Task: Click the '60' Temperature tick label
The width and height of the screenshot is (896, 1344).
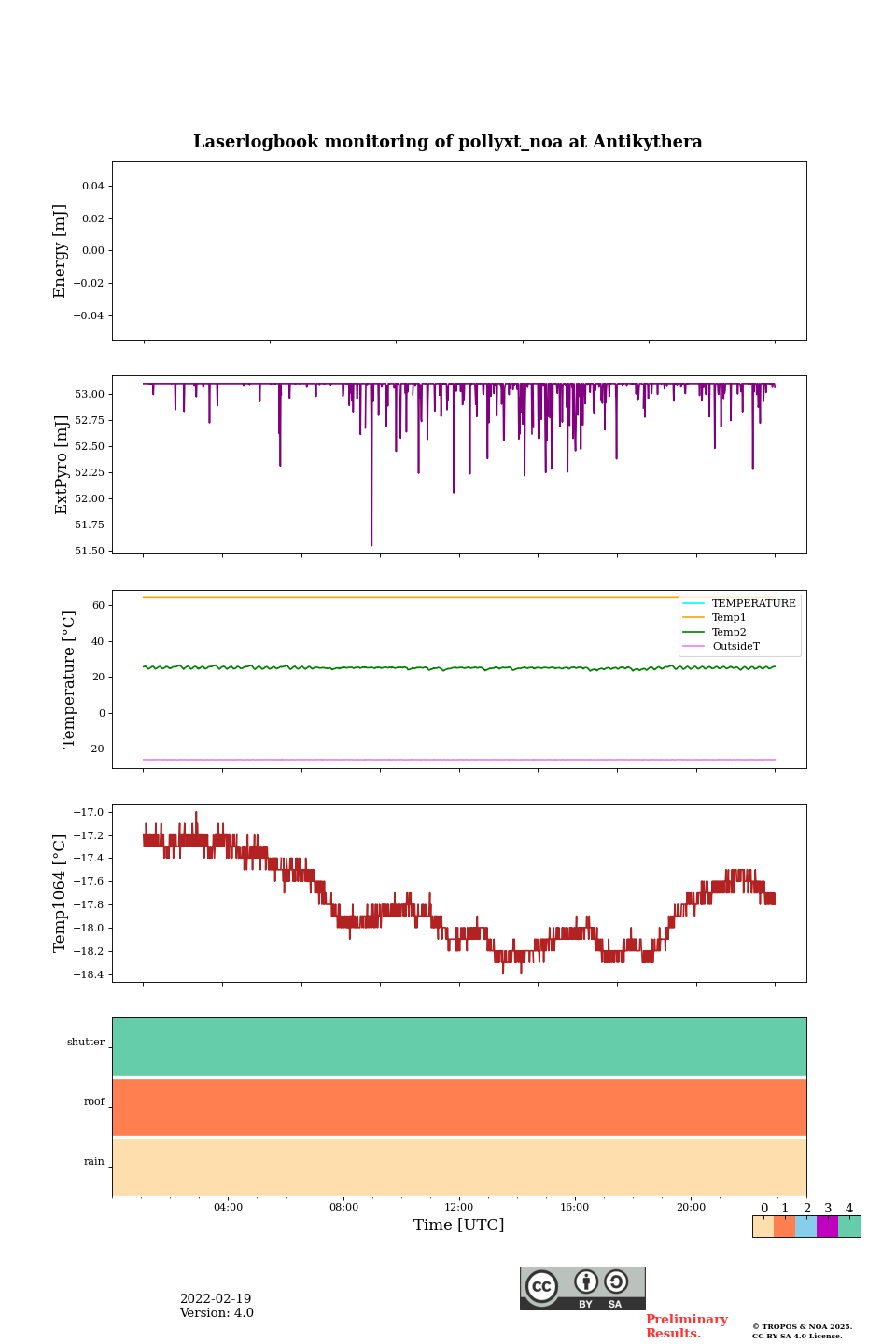Action: pyautogui.click(x=99, y=605)
